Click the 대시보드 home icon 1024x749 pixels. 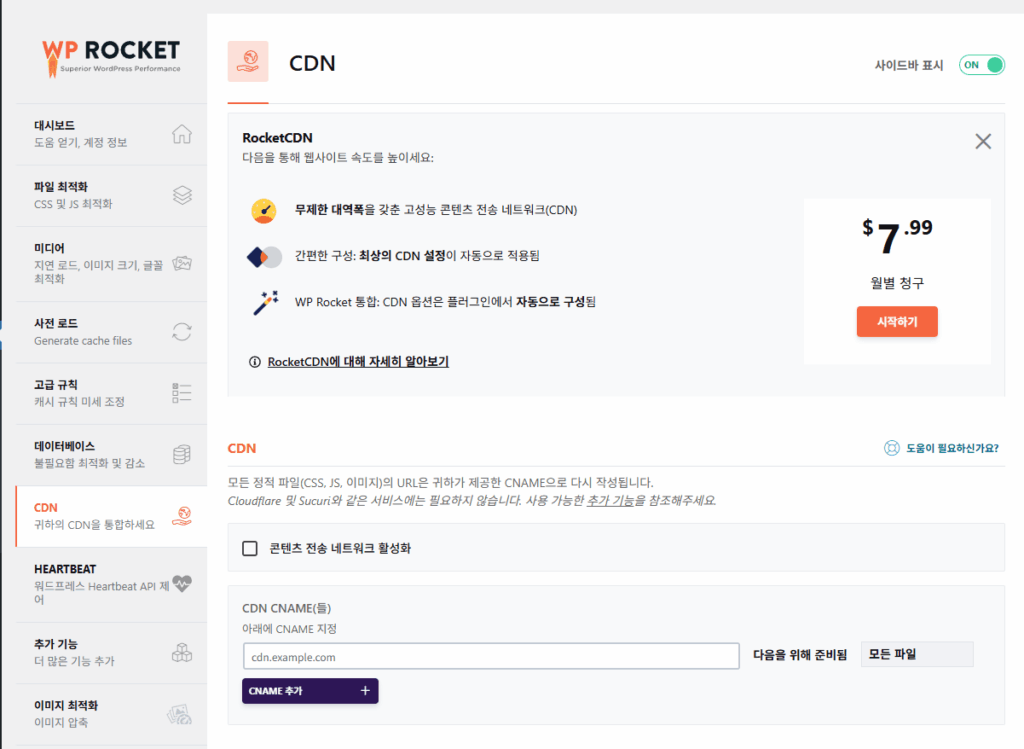point(181,132)
